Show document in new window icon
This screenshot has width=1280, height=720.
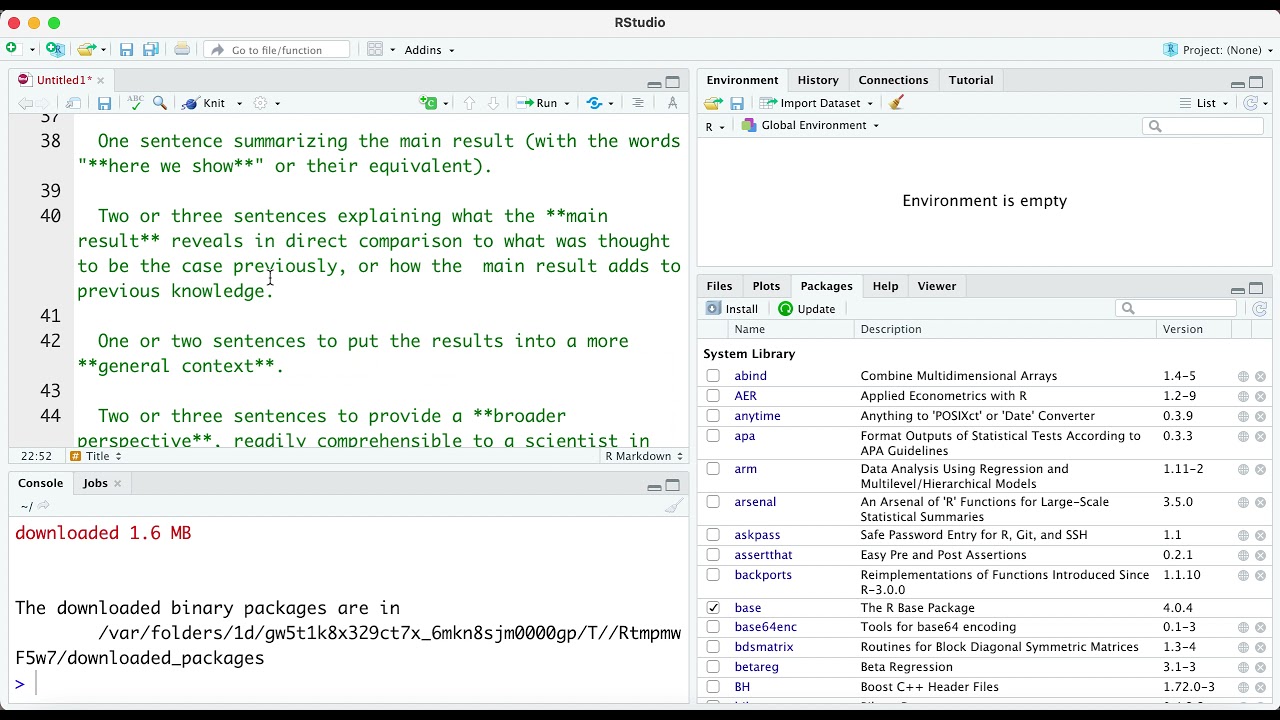(x=73, y=103)
